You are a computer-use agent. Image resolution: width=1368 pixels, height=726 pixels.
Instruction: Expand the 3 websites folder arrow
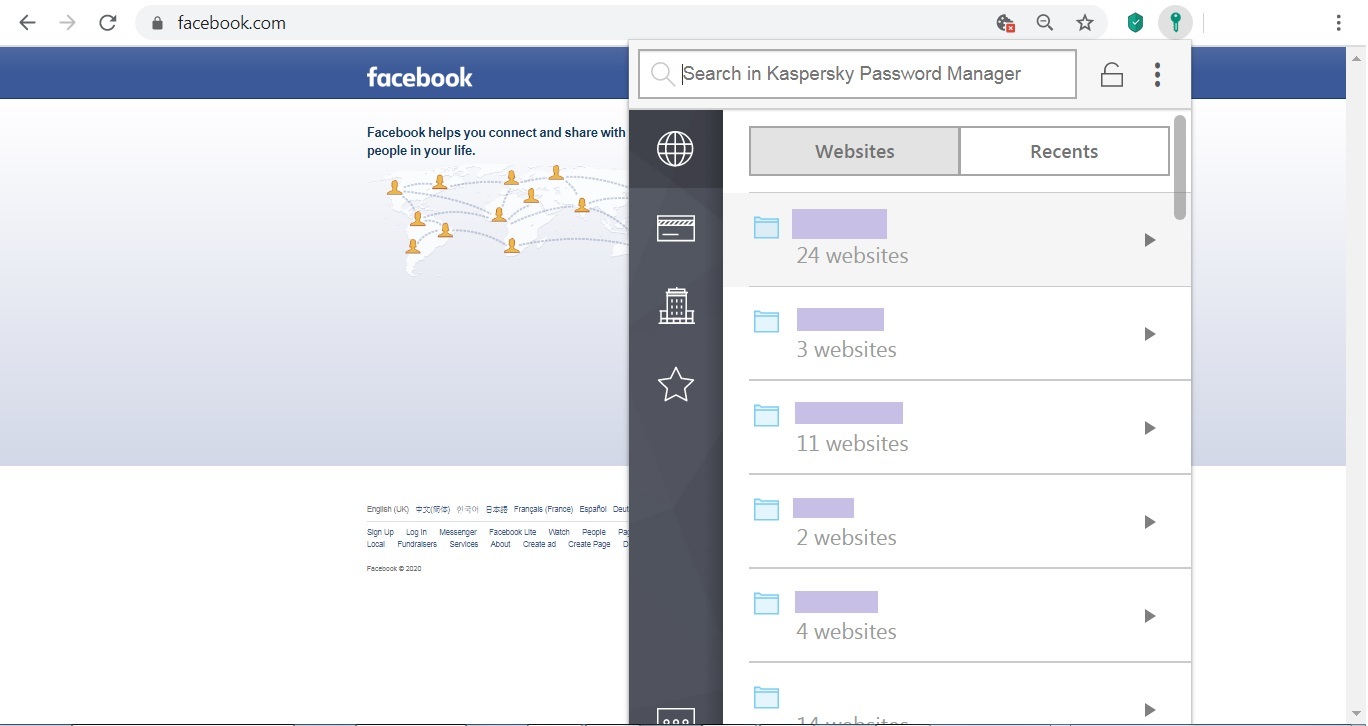pyautogui.click(x=1150, y=334)
